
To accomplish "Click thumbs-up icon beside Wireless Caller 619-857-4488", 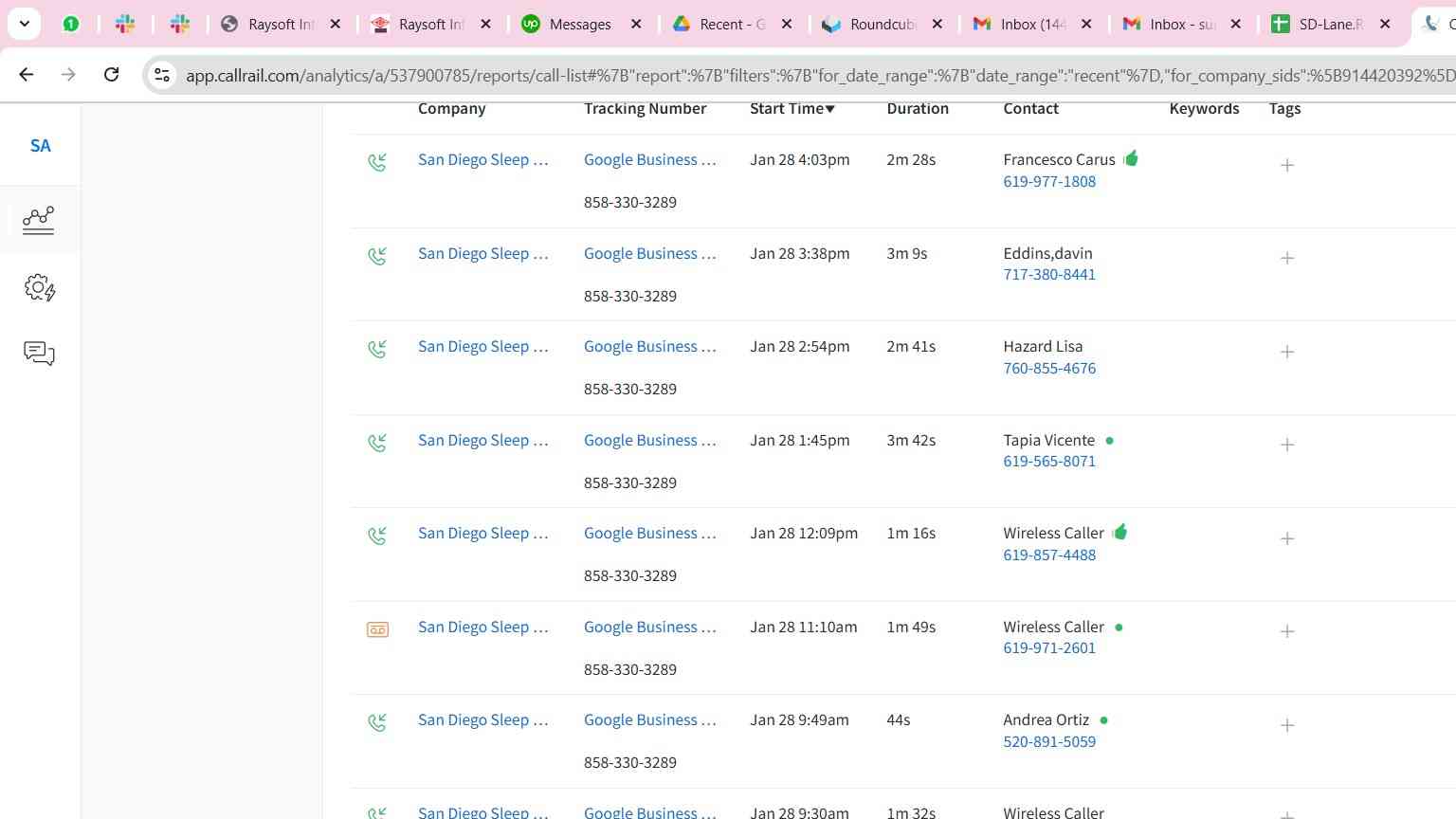I will 1120,532.
